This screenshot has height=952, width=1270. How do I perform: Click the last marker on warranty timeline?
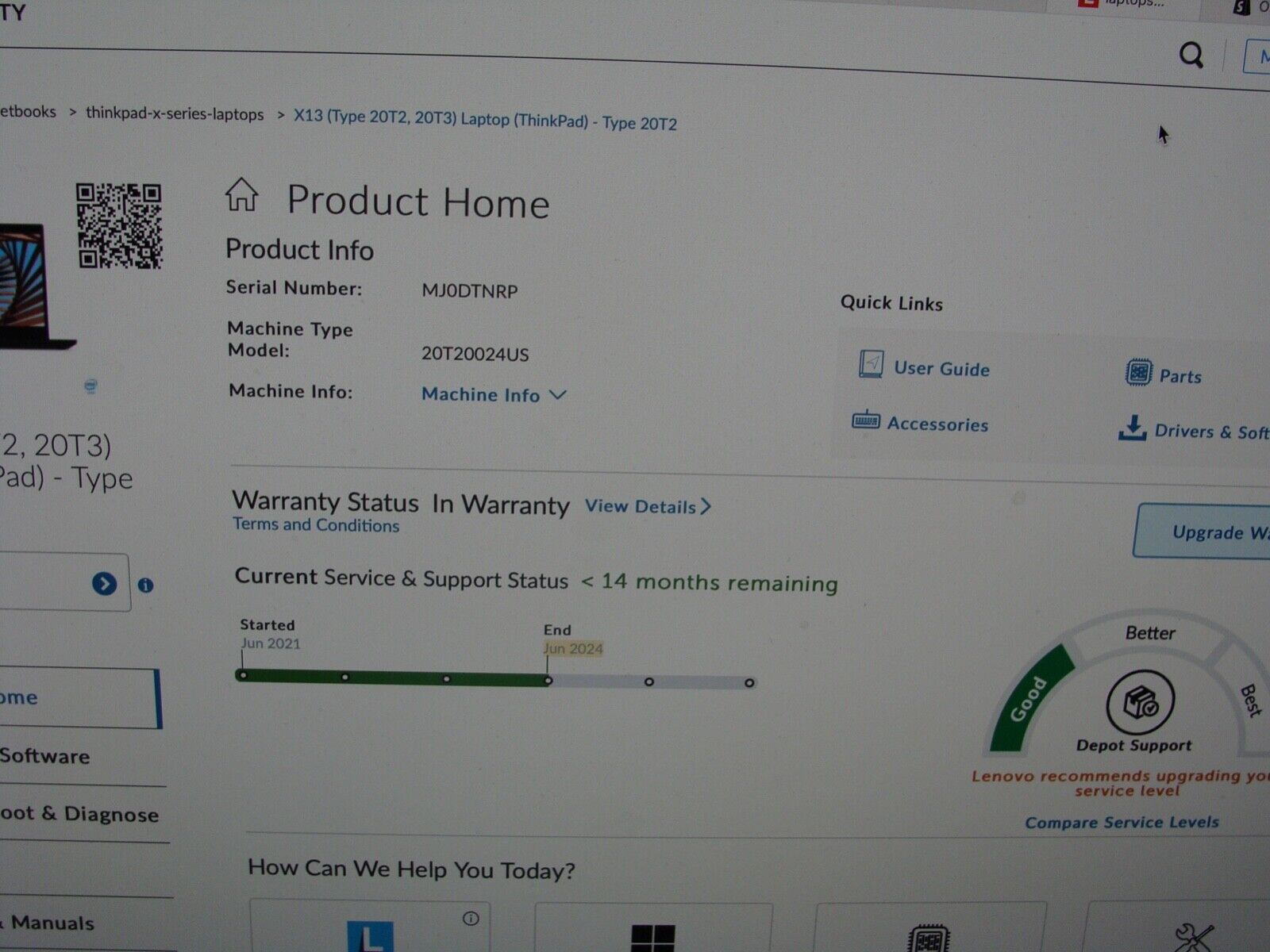pyautogui.click(x=749, y=682)
